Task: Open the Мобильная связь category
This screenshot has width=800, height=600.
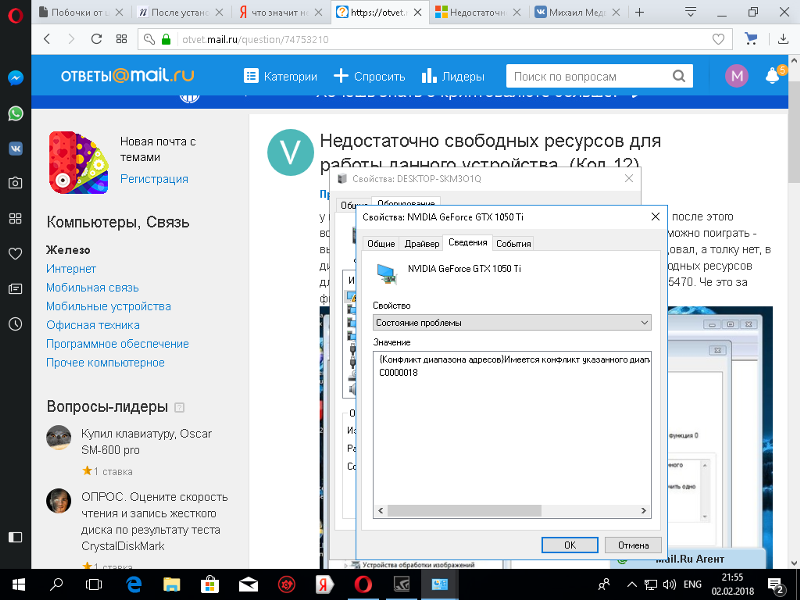Action: (92, 288)
